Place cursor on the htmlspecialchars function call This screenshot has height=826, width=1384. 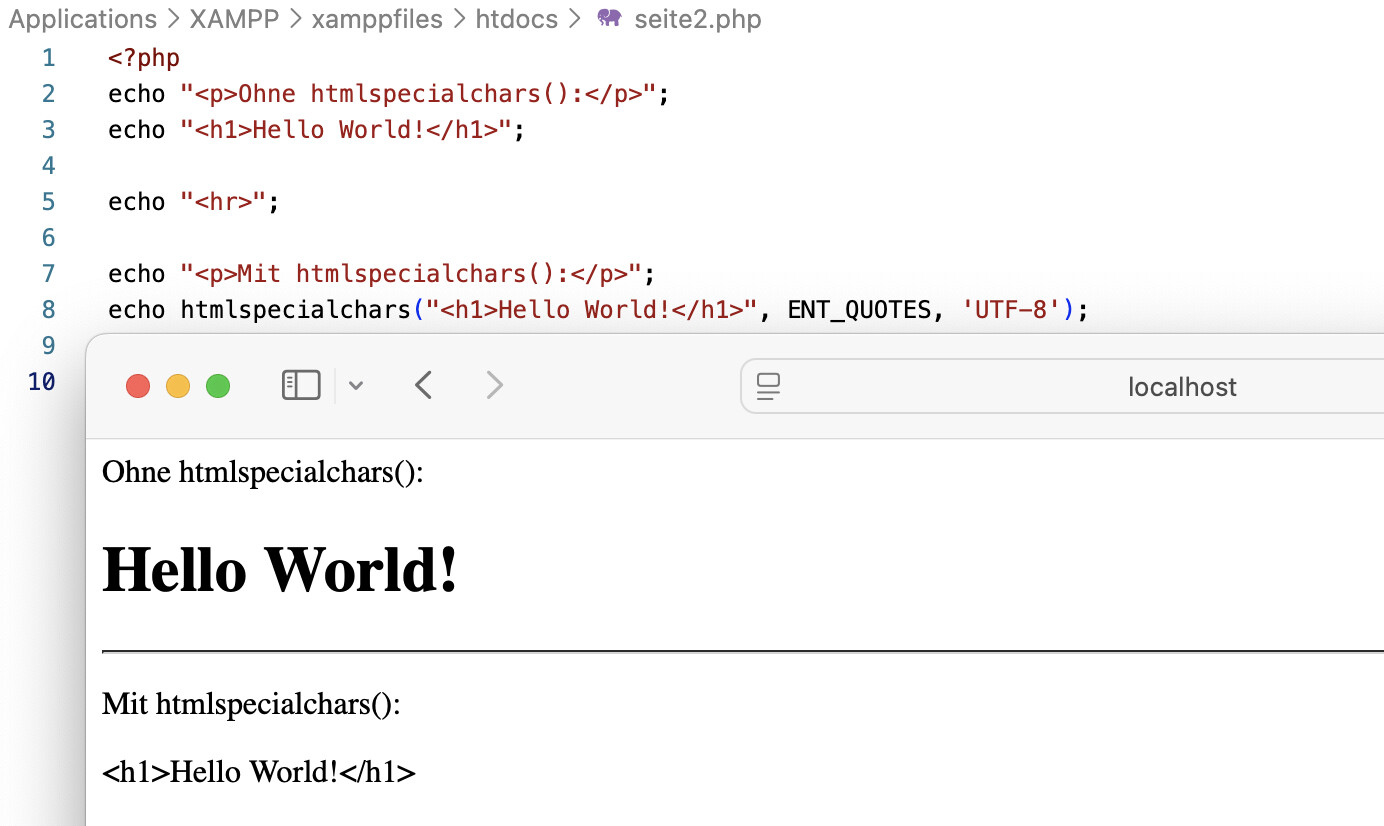click(x=295, y=310)
